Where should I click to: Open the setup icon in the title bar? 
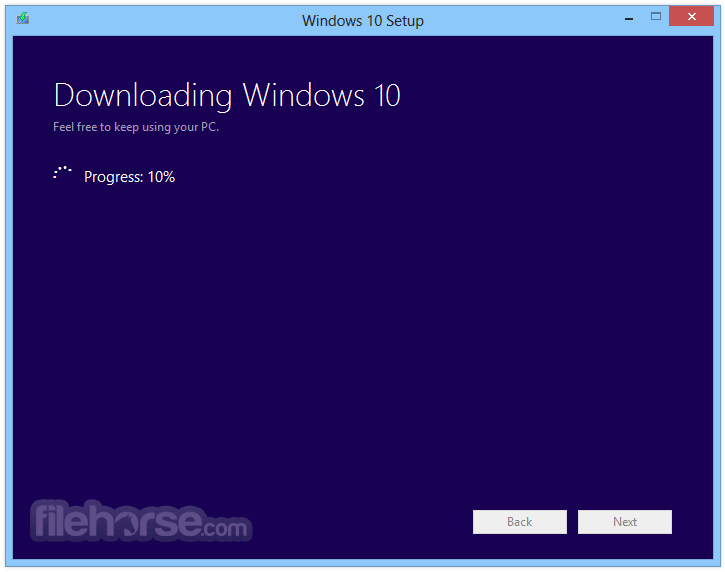click(23, 18)
